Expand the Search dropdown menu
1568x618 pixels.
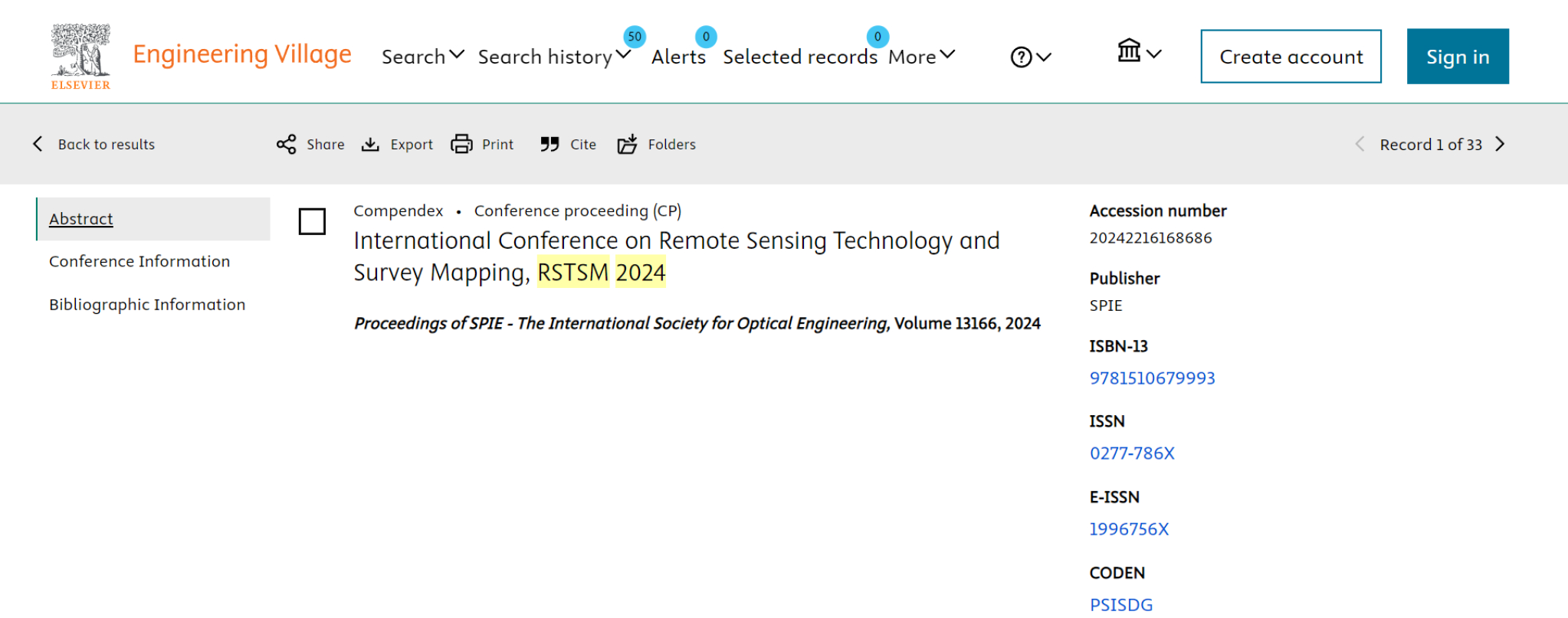coord(422,57)
